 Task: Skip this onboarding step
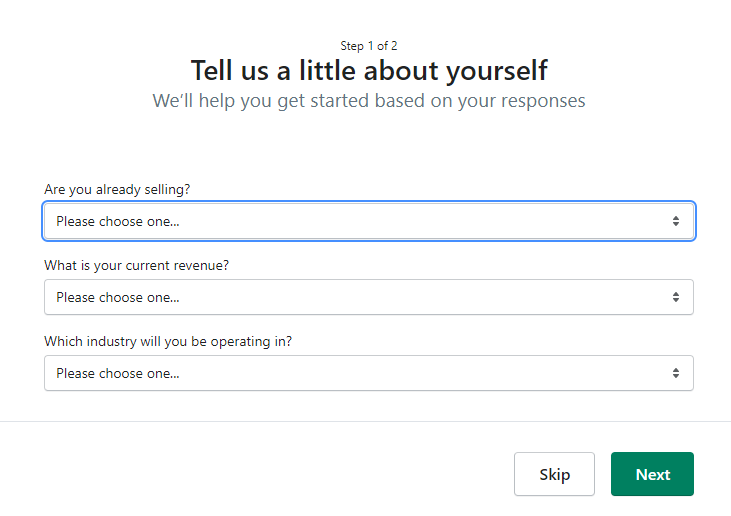coord(554,474)
